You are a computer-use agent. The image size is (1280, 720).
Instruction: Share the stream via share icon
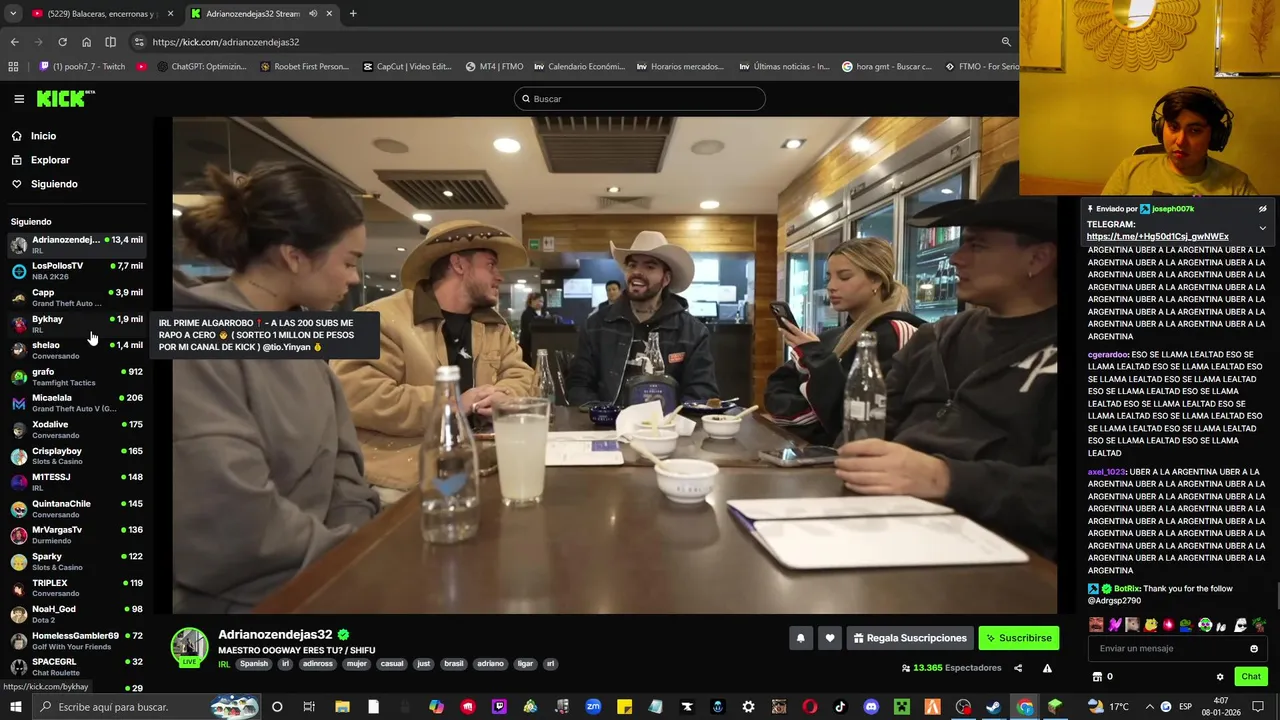point(1018,668)
